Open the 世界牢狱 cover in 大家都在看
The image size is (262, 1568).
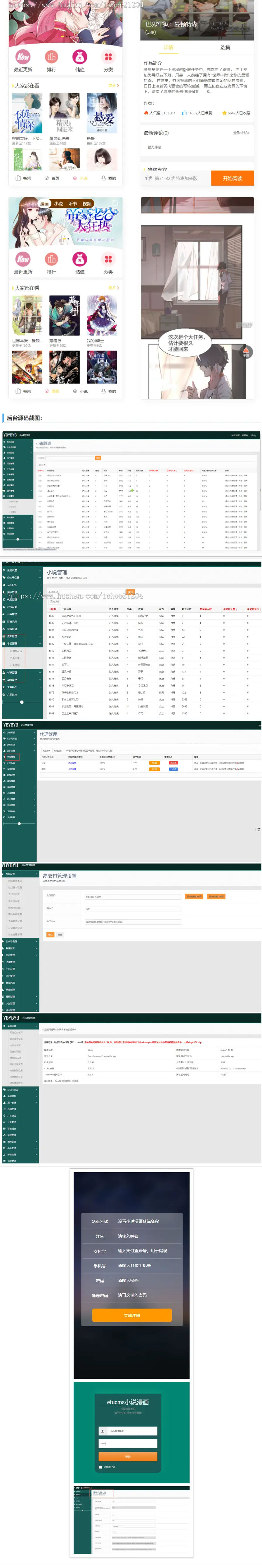point(27,316)
